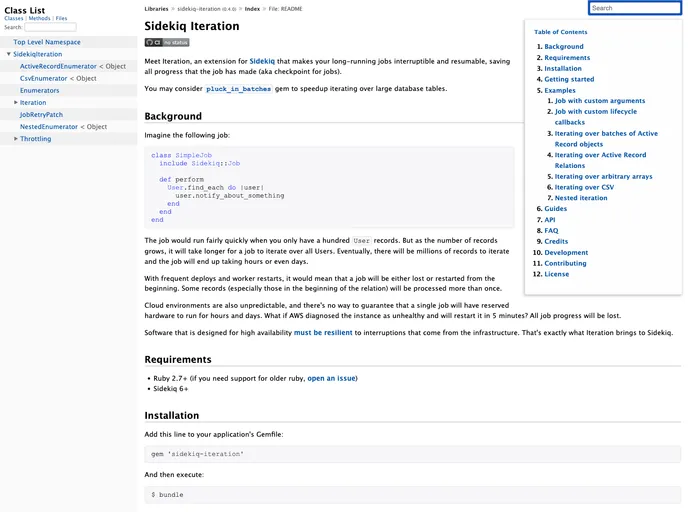Click the top-right Search box
The width and height of the screenshot is (688, 512).
pos(634,8)
